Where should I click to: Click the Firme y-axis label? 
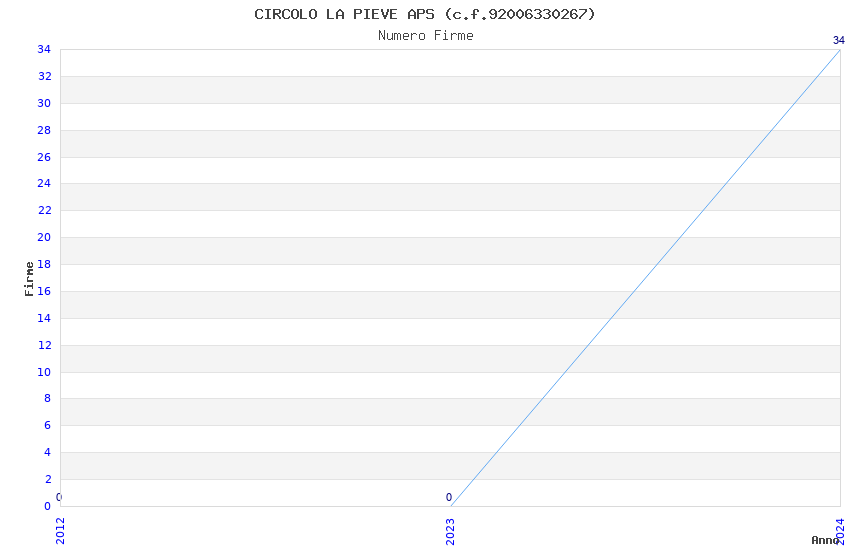tap(29, 278)
